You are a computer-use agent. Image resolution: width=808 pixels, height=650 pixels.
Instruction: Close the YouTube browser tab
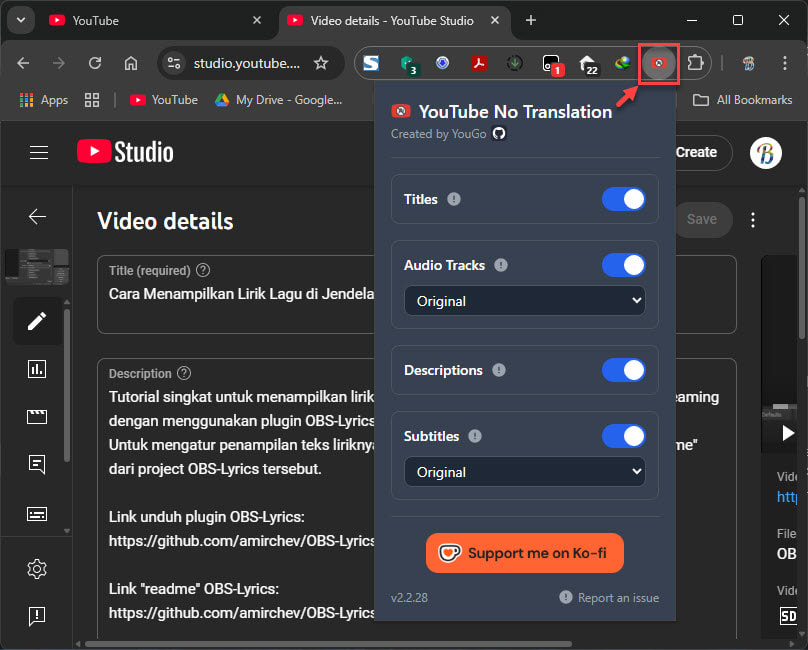tap(257, 20)
